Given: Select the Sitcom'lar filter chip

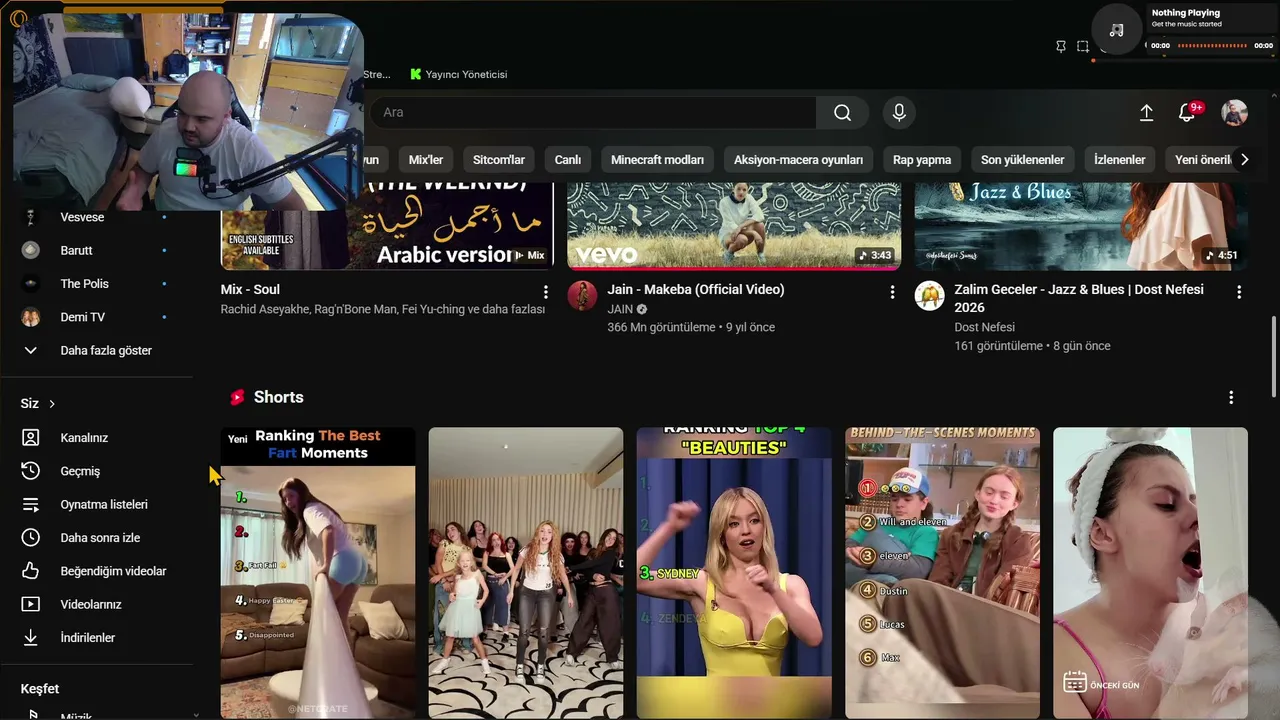Looking at the screenshot, I should [x=499, y=160].
